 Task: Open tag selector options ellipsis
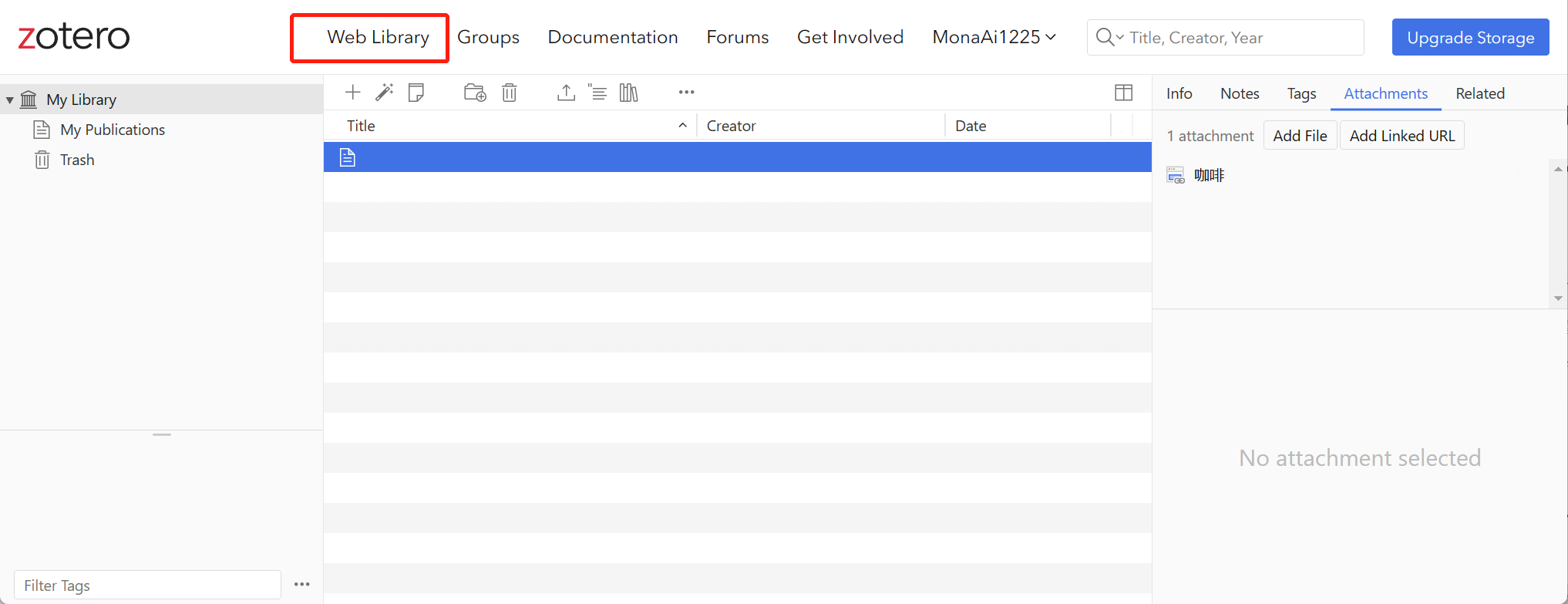[x=301, y=584]
